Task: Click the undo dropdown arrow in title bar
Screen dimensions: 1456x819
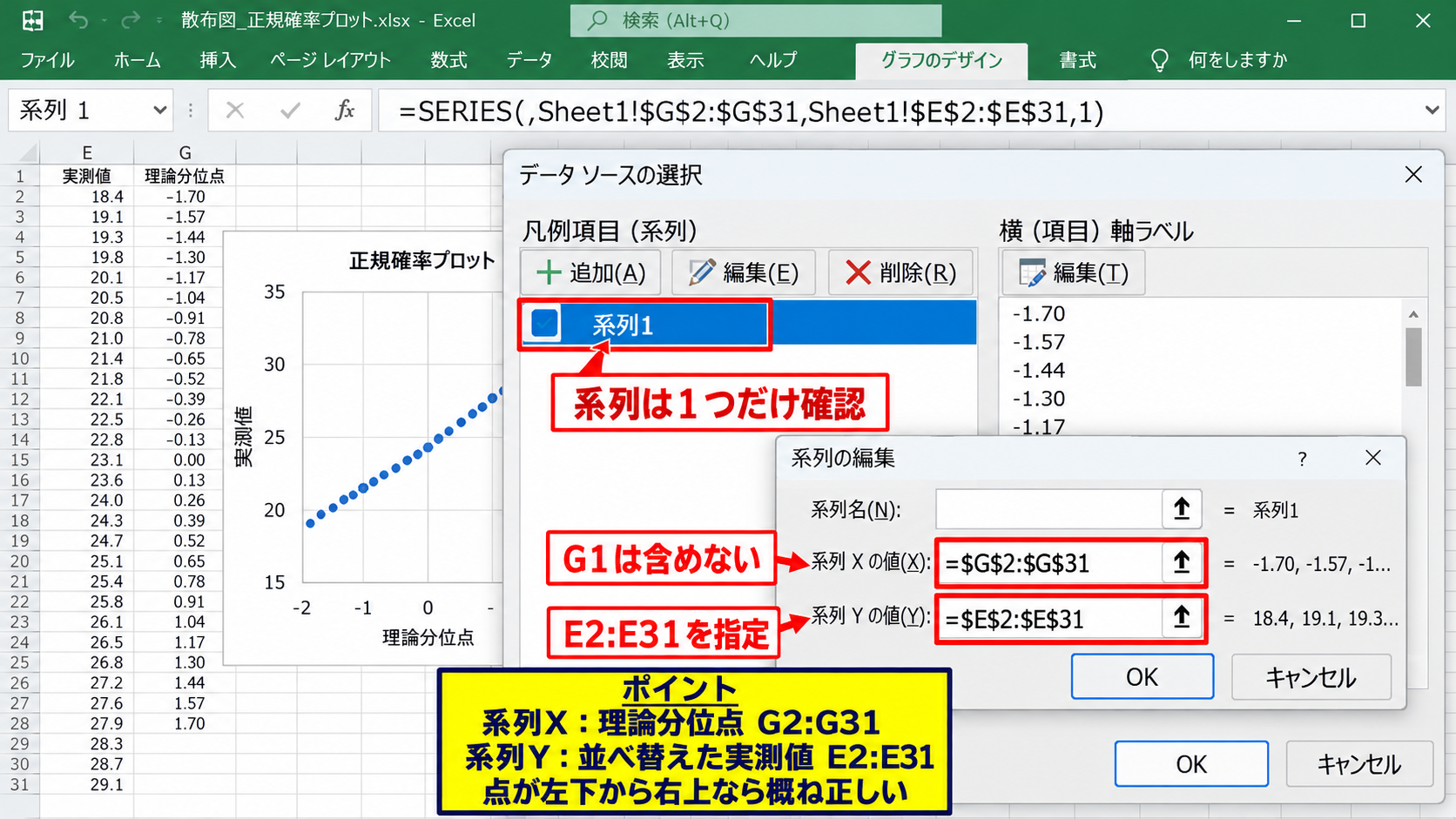Action: 104,20
